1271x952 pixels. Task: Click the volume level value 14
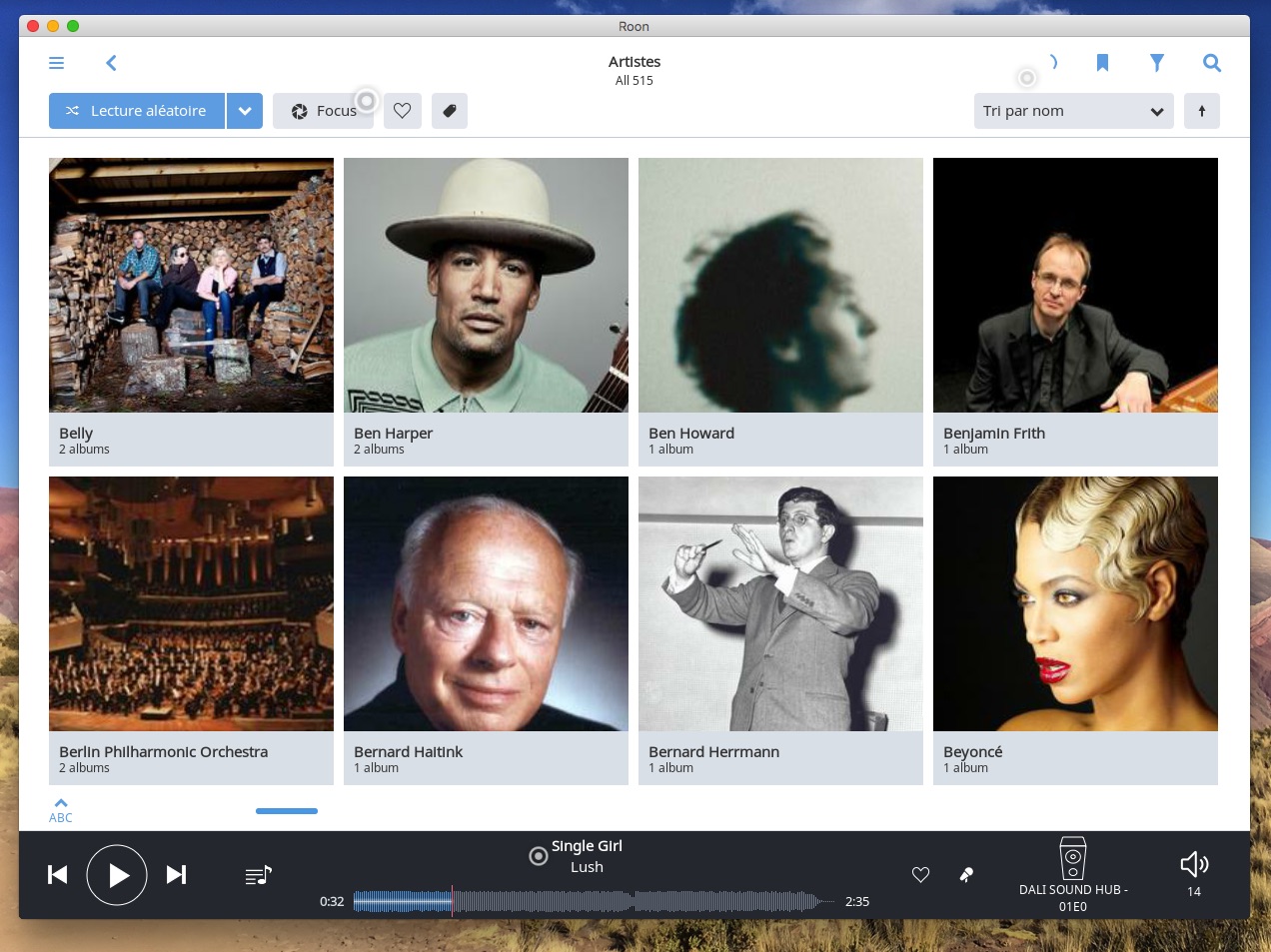[1194, 892]
